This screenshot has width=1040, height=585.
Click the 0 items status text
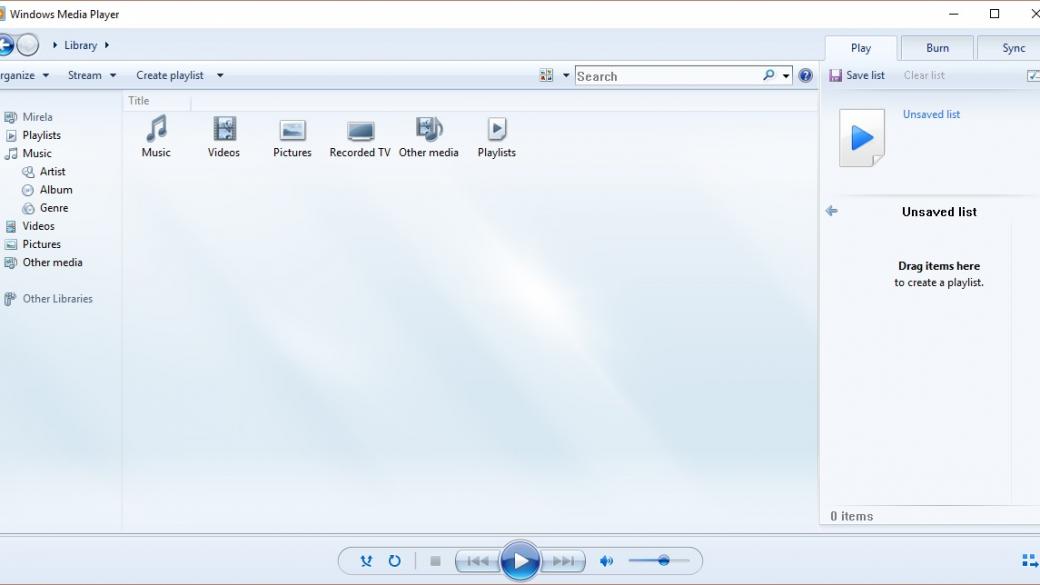coord(852,516)
